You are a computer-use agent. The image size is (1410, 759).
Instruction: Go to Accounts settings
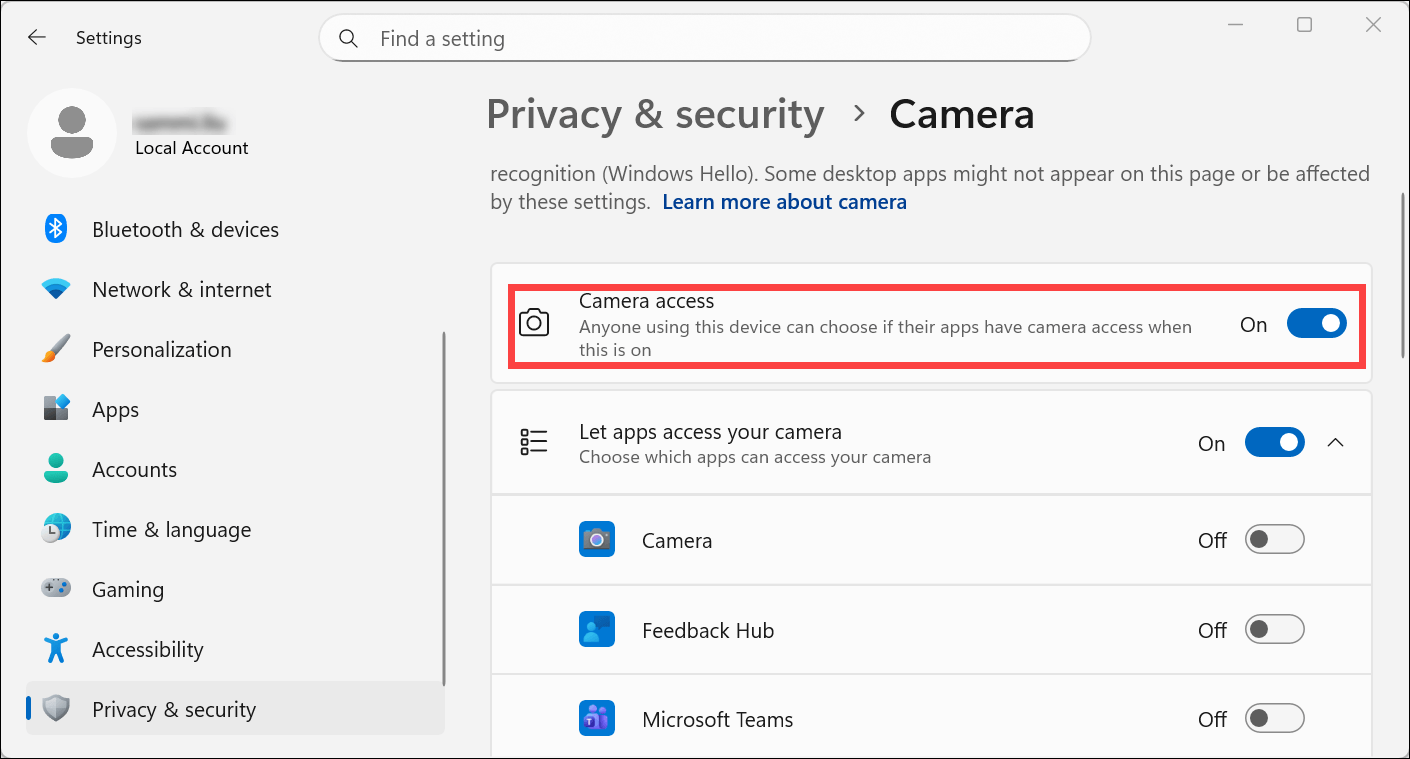click(134, 470)
